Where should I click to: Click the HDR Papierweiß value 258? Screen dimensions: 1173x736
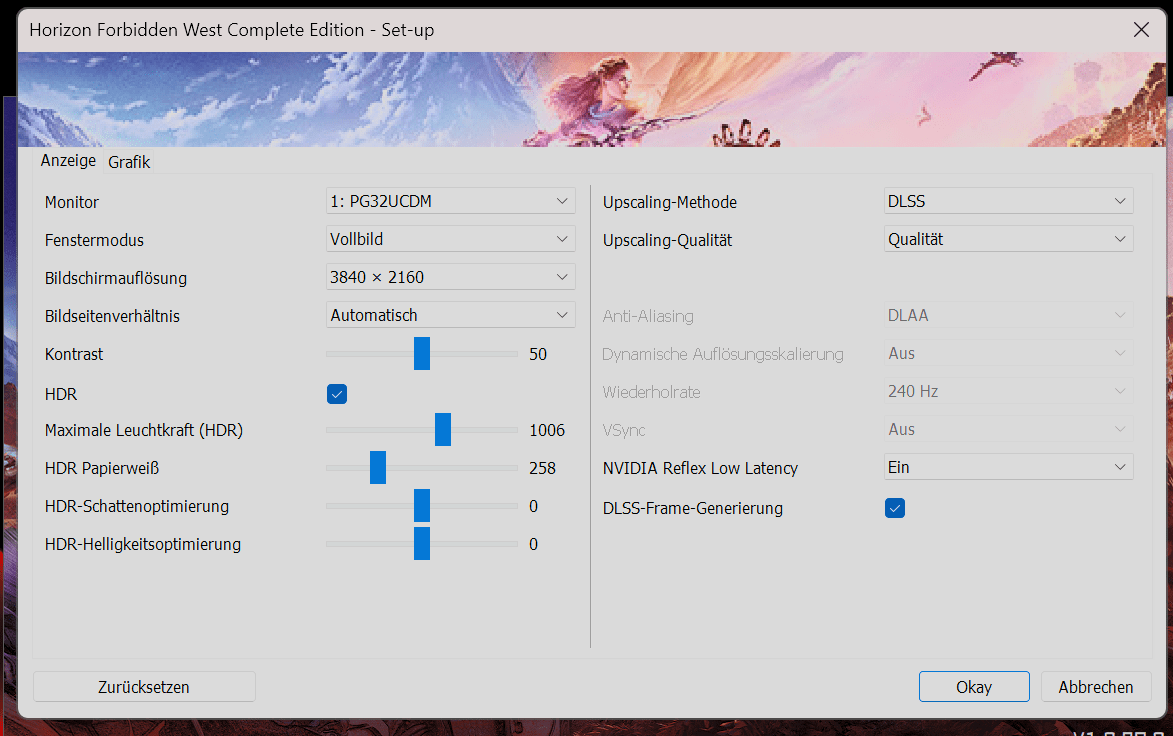tap(542, 468)
